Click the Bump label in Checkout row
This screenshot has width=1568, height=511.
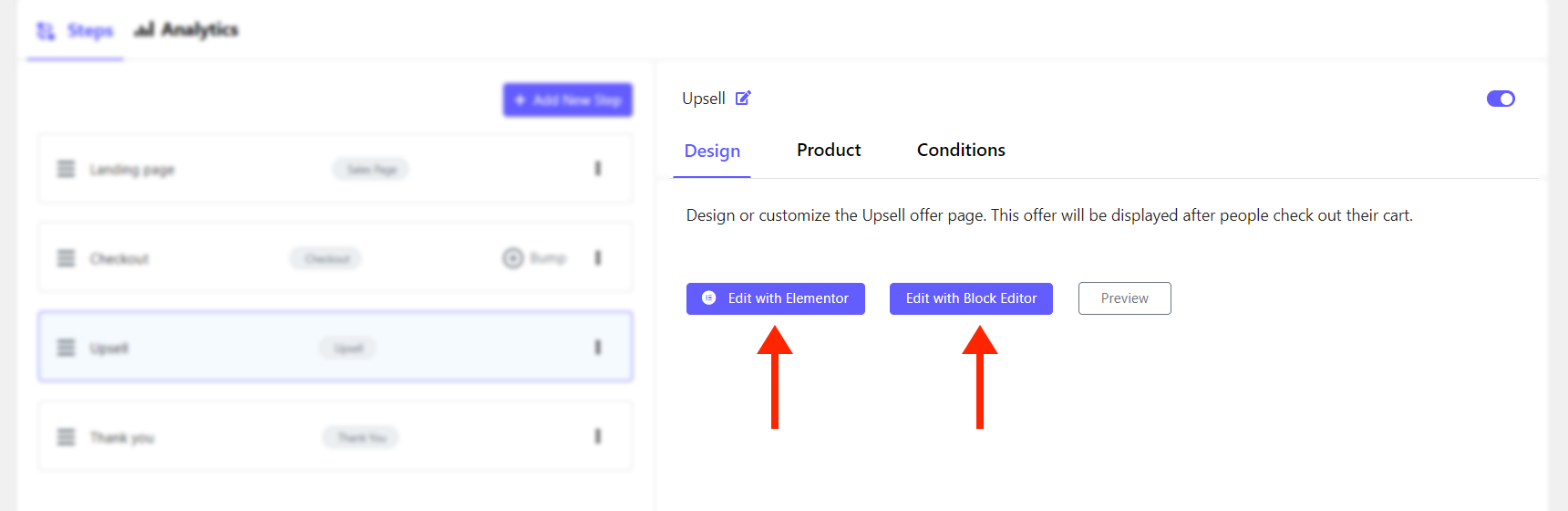pyautogui.click(x=548, y=258)
